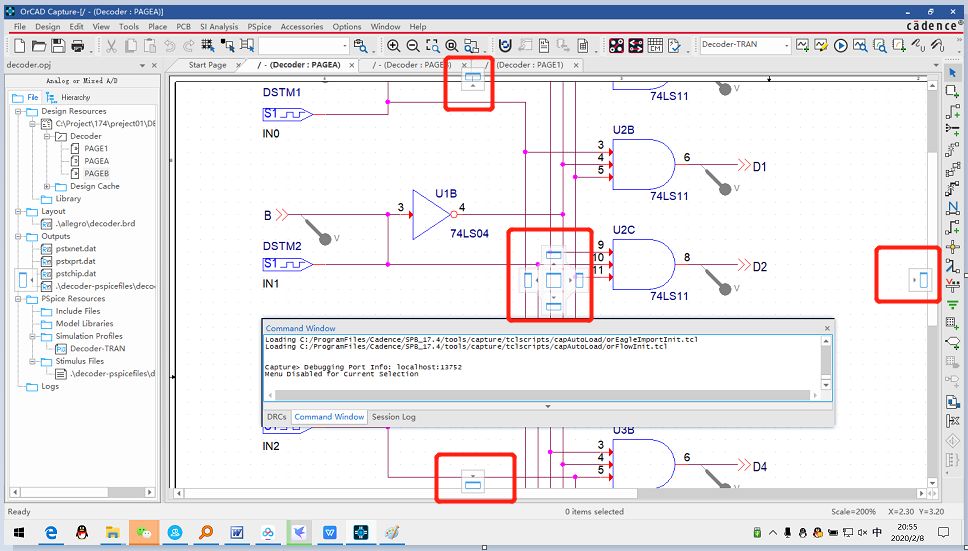Switch to the Decoder : PAGE1 tab

[x=530, y=65]
